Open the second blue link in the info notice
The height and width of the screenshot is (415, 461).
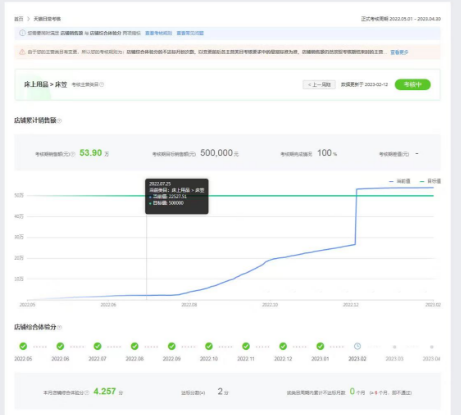click(190, 33)
